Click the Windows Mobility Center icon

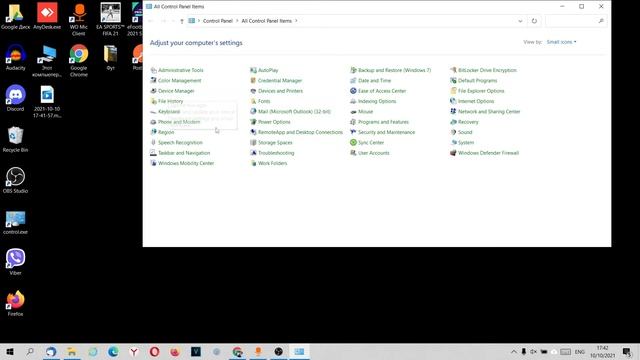153,163
